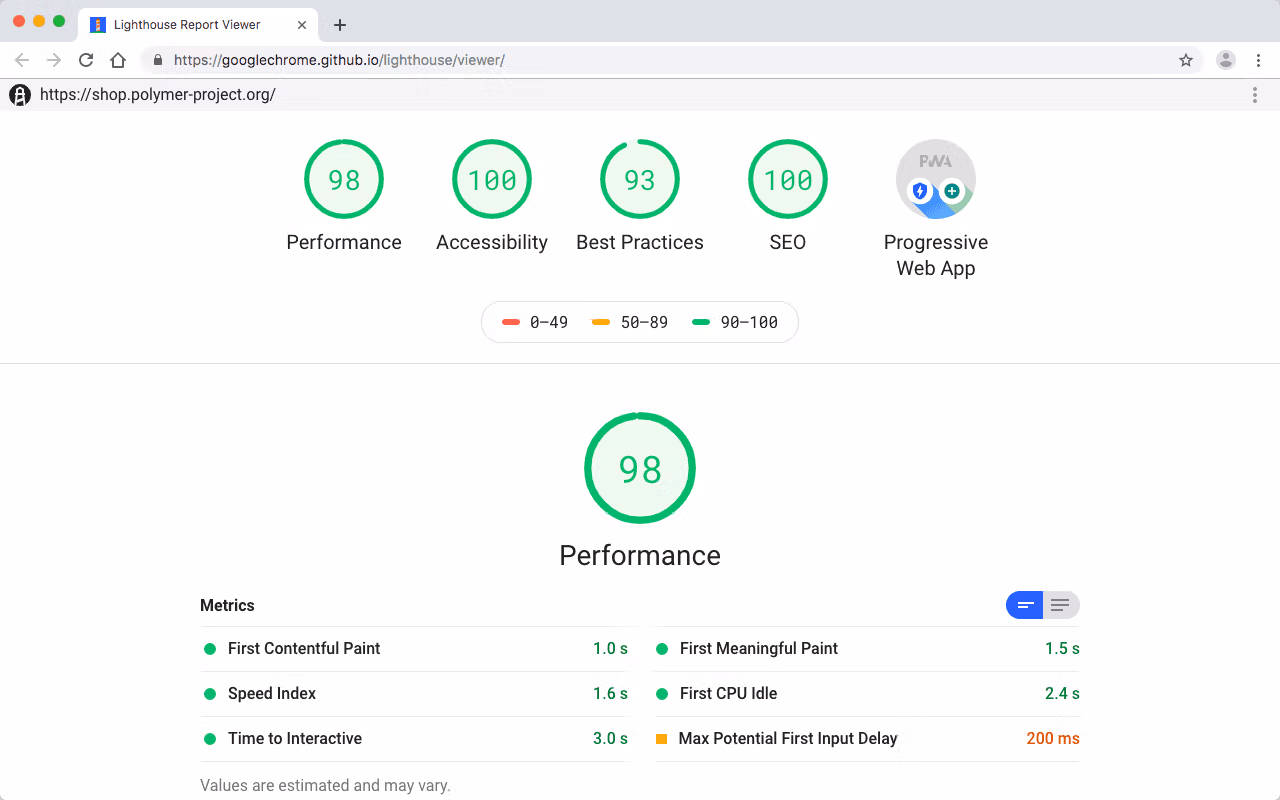
Task: Click the SEO score gauge
Action: [788, 180]
